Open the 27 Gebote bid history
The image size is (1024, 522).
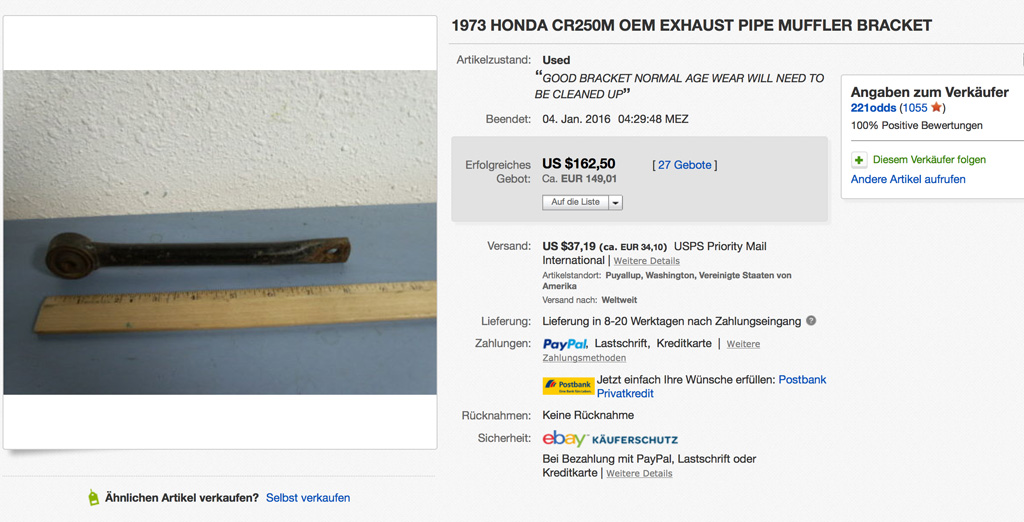point(684,165)
